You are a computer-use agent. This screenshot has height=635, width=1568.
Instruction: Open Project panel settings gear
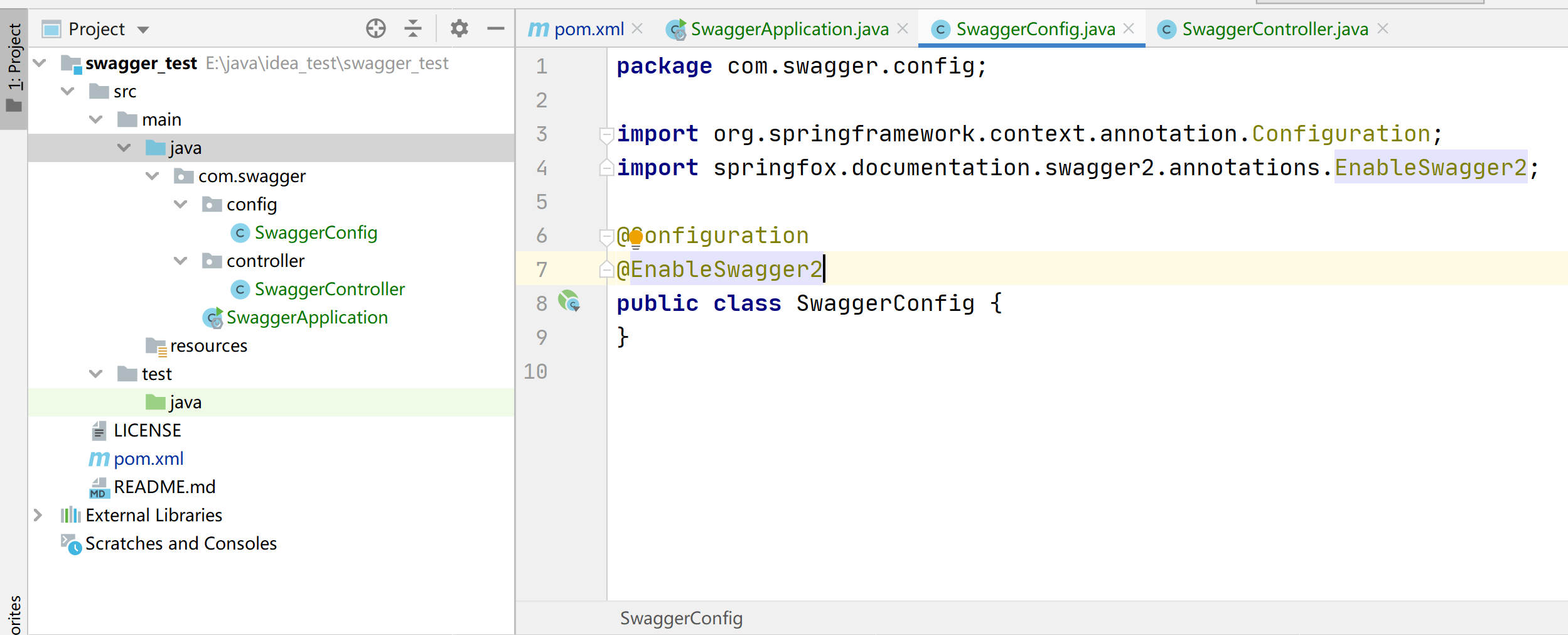click(x=459, y=29)
